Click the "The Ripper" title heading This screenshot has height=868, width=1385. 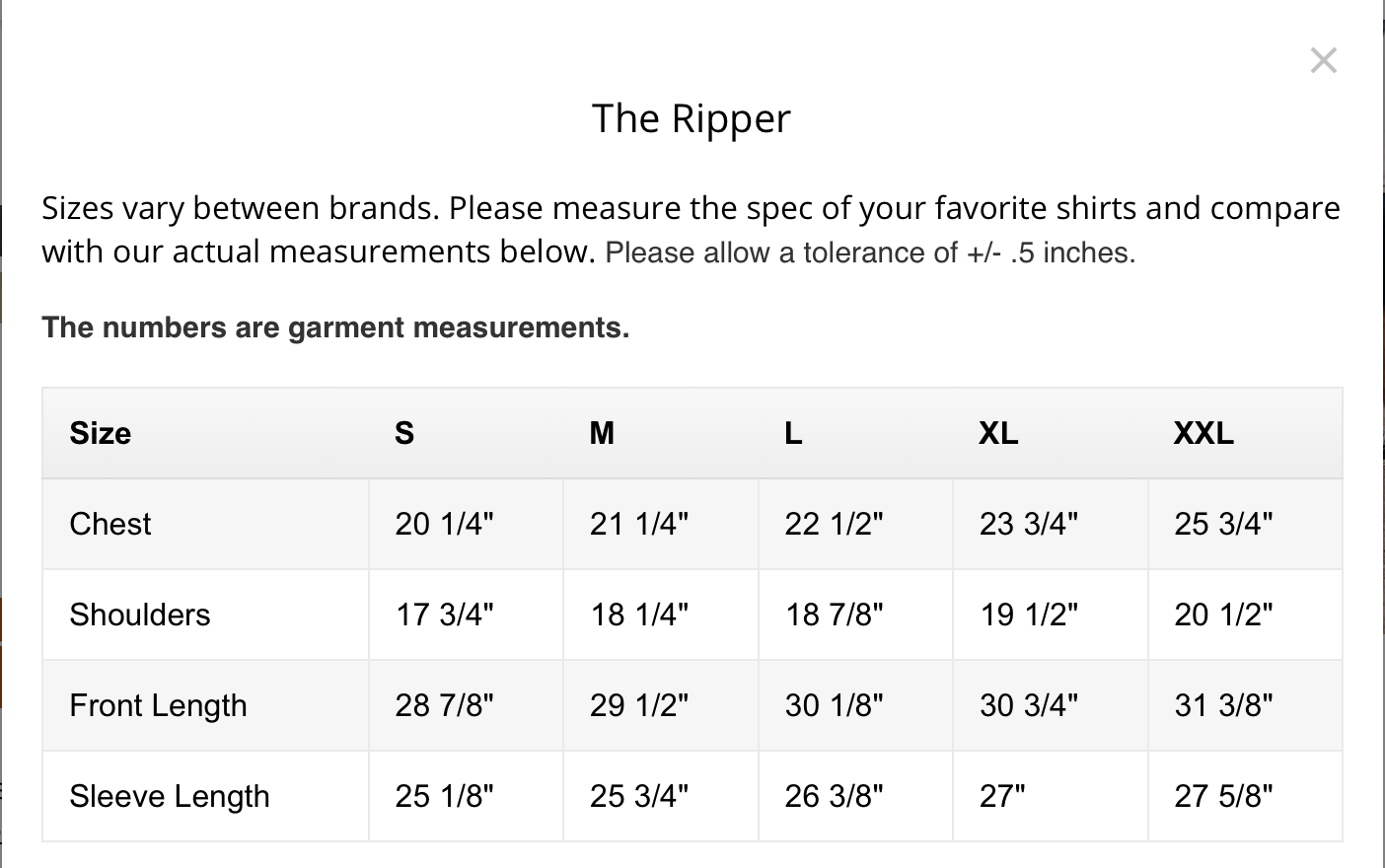pos(691,118)
